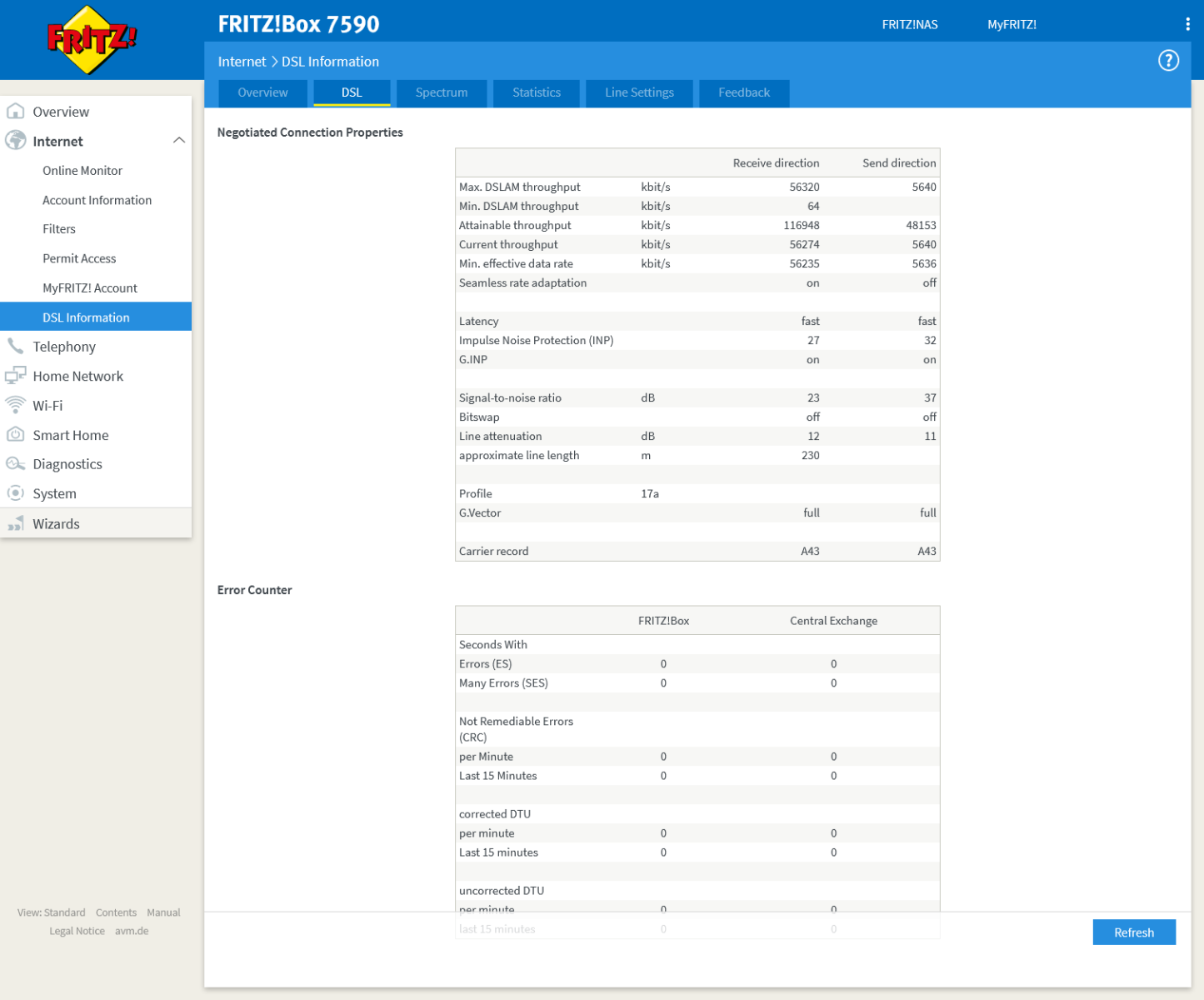
Task: Open MyFRITZ! link in header
Action: 1012,24
